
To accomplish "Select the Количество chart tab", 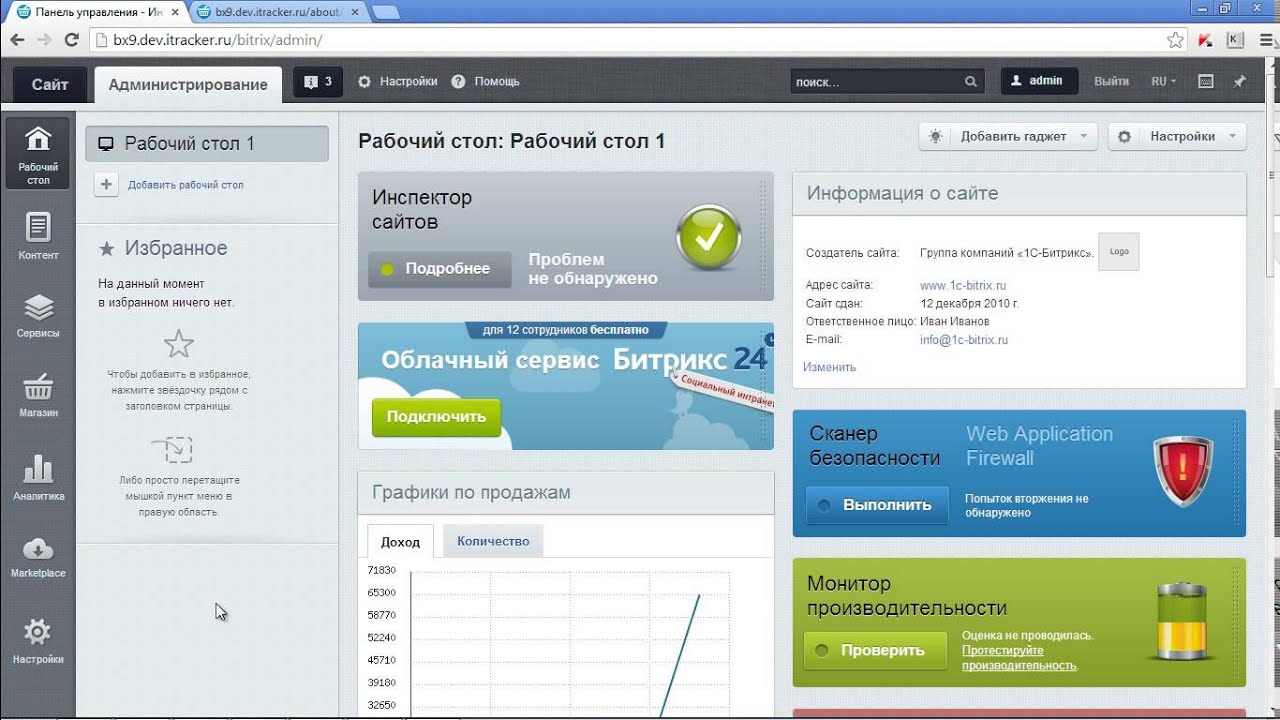I will coord(493,541).
